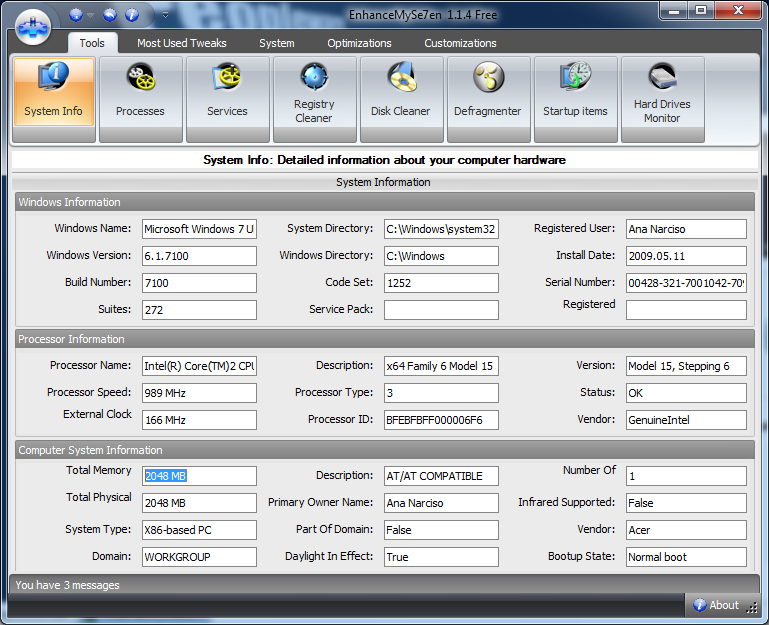Click the processor Version field

click(x=686, y=366)
